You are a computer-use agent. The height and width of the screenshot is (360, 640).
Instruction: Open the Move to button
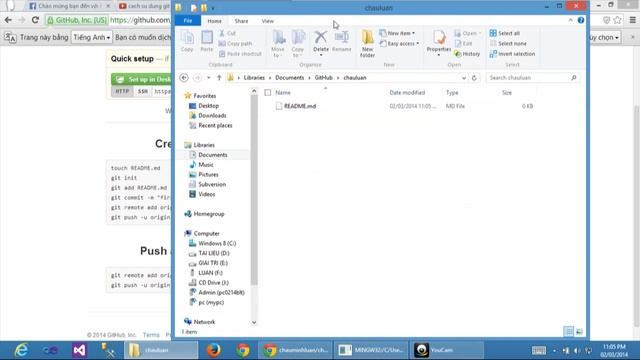pos(278,43)
